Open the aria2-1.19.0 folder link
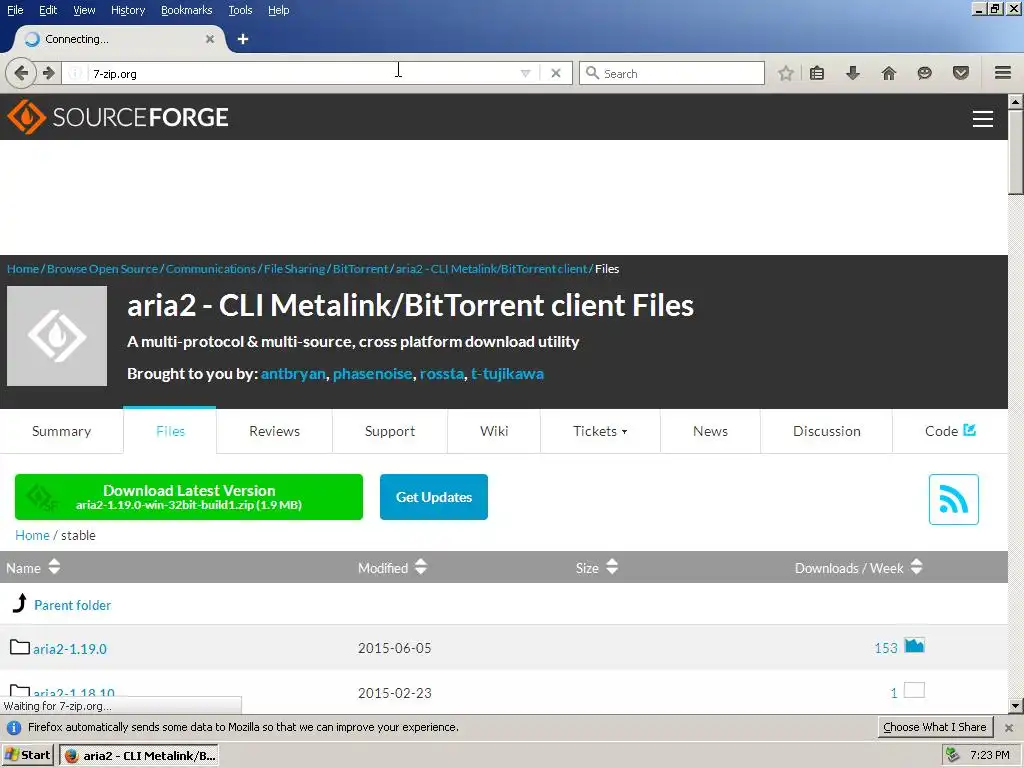1024x768 pixels. [x=70, y=648]
